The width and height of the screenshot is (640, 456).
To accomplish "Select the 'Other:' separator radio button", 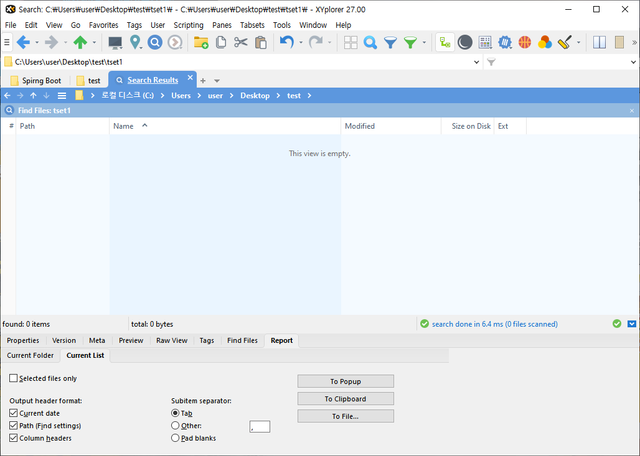I will pyautogui.click(x=175, y=425).
